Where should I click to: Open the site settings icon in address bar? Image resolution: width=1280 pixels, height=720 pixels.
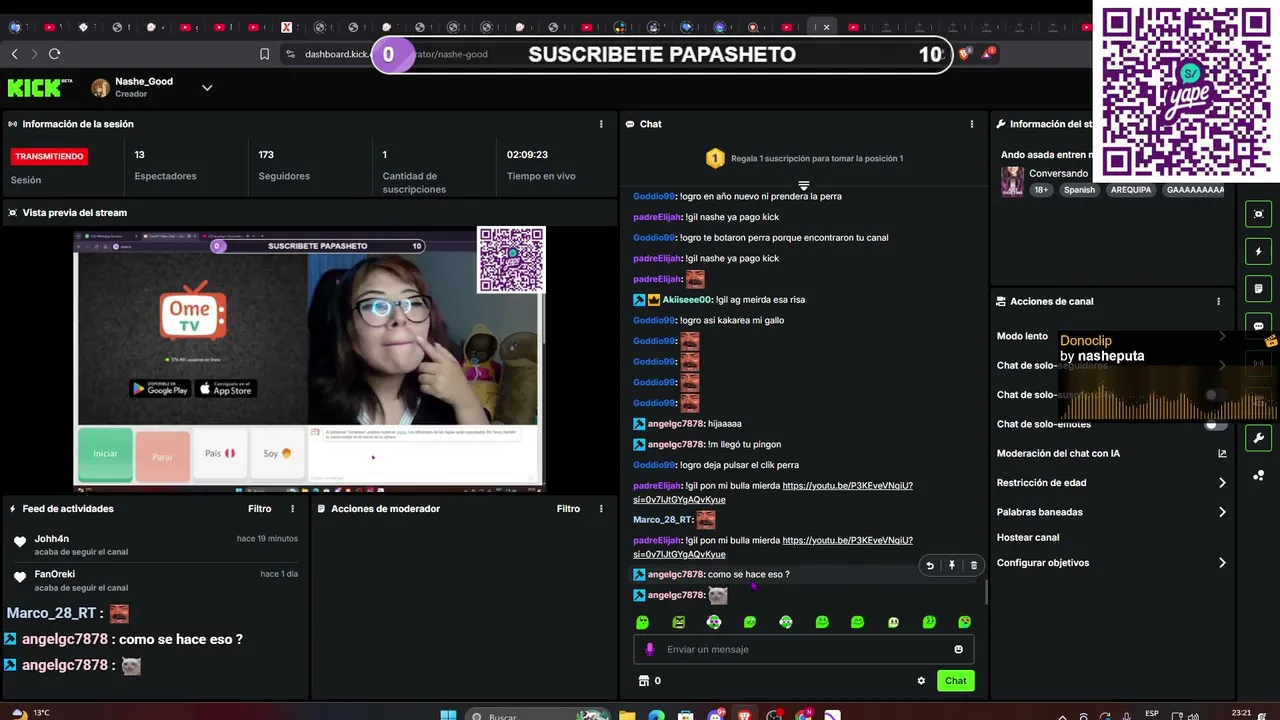290,54
